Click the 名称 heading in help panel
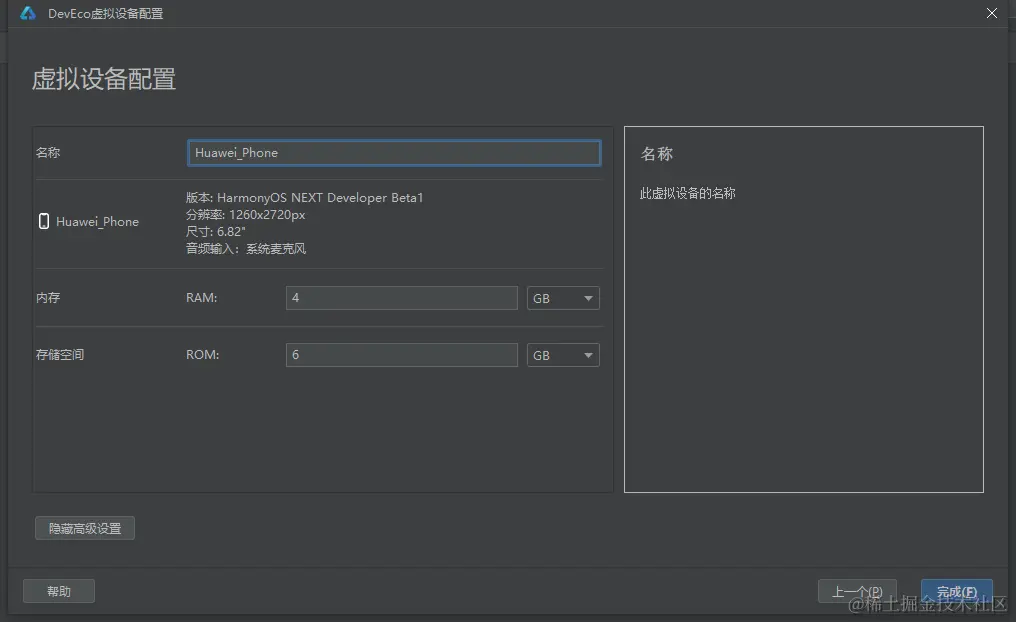Viewport: 1016px width, 622px height. coord(656,154)
